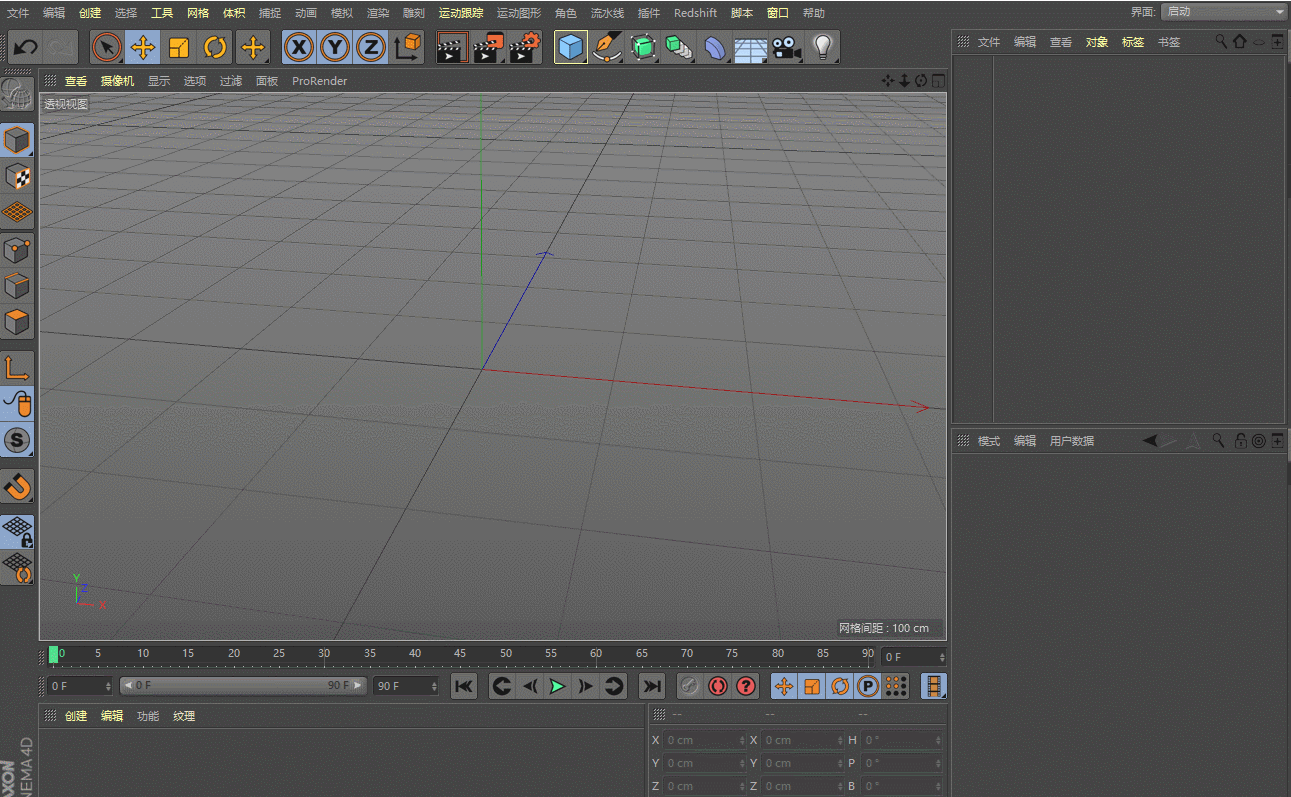Viewport: 1291px width, 797px height.
Task: Toggle the Snap magnet icon in left sidebar
Action: pos(17,487)
